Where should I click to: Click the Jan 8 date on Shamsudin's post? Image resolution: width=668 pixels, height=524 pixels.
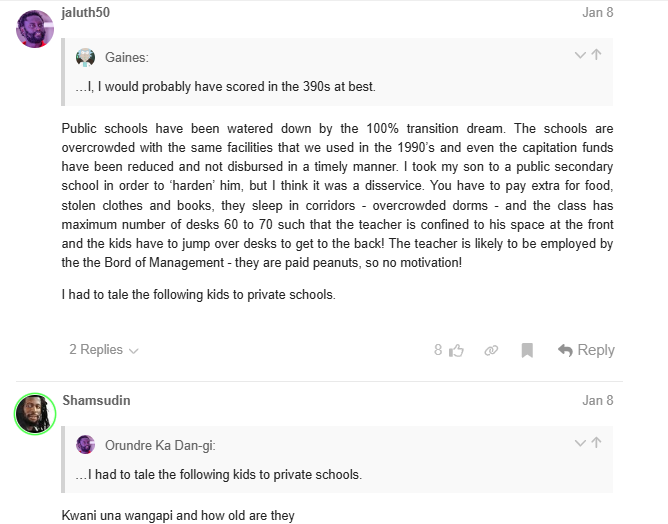pos(597,400)
